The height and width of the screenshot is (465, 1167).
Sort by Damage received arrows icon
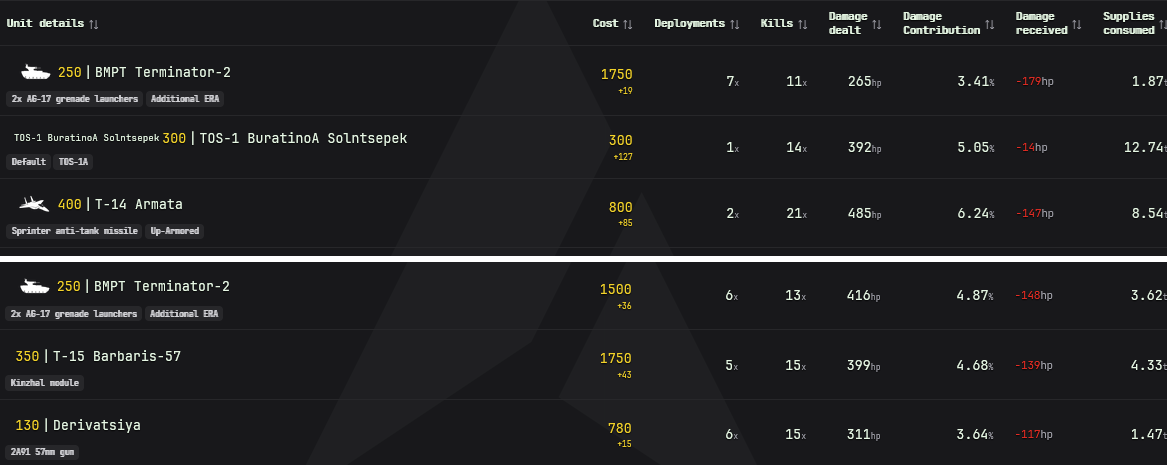[x=1077, y=24]
